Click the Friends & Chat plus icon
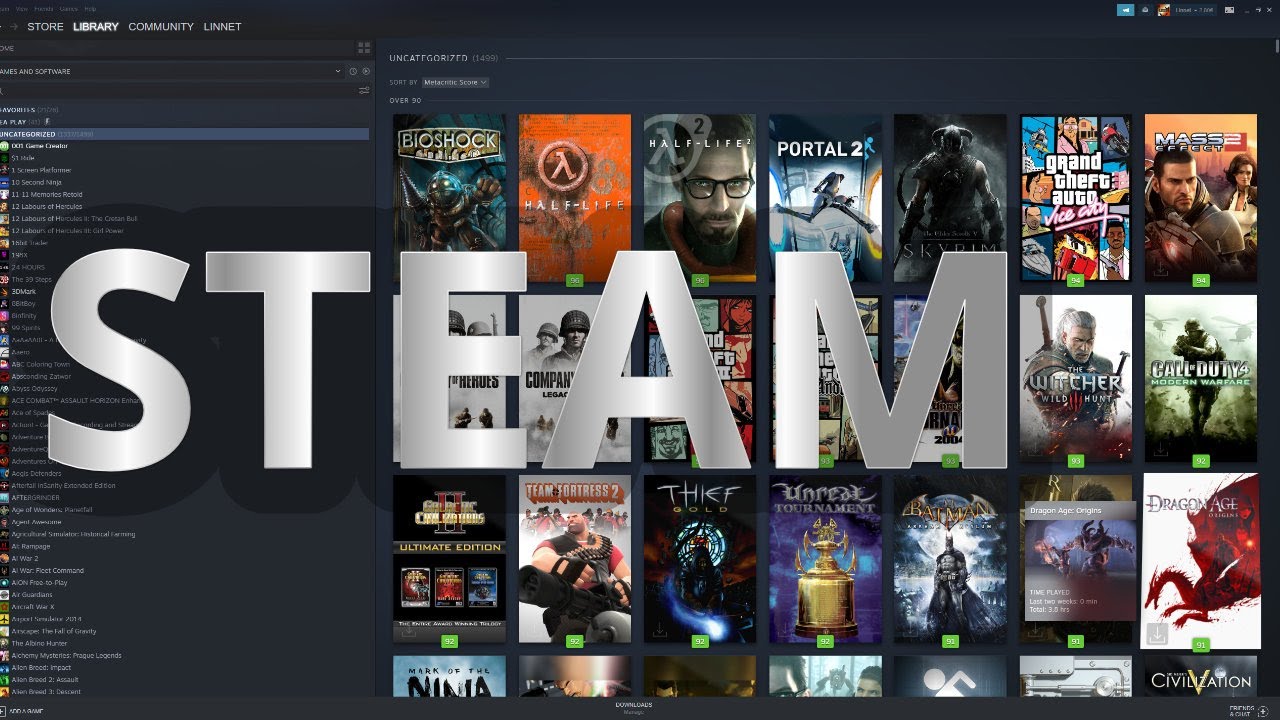The width and height of the screenshot is (1280, 720). tap(1262, 711)
